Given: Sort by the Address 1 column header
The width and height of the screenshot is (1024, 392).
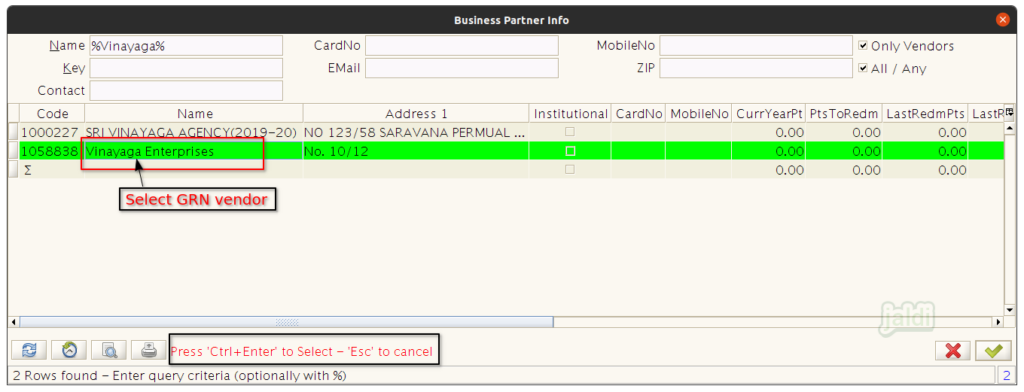Looking at the screenshot, I should (416, 114).
